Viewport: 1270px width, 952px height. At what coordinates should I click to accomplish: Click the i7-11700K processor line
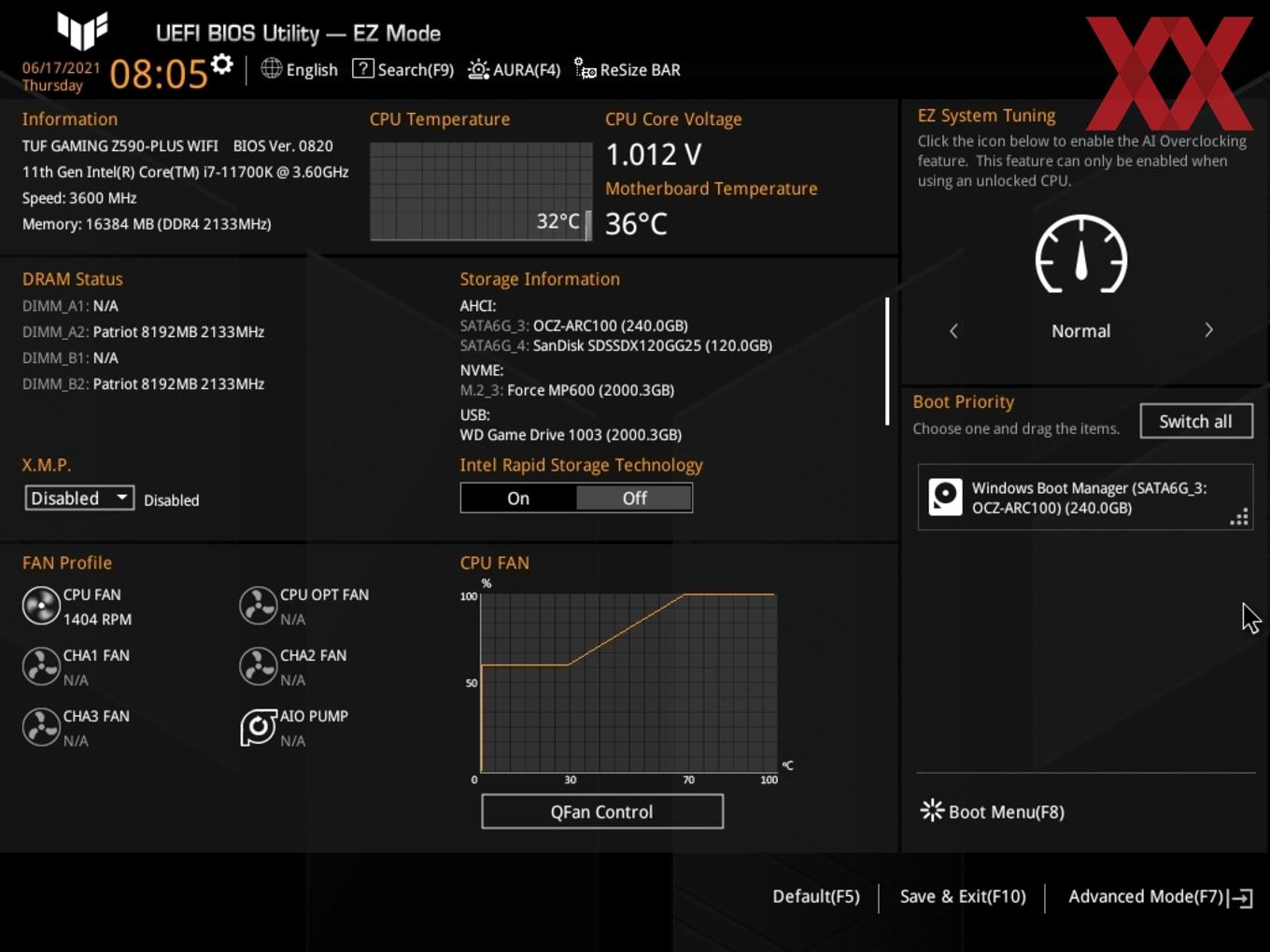point(186,172)
